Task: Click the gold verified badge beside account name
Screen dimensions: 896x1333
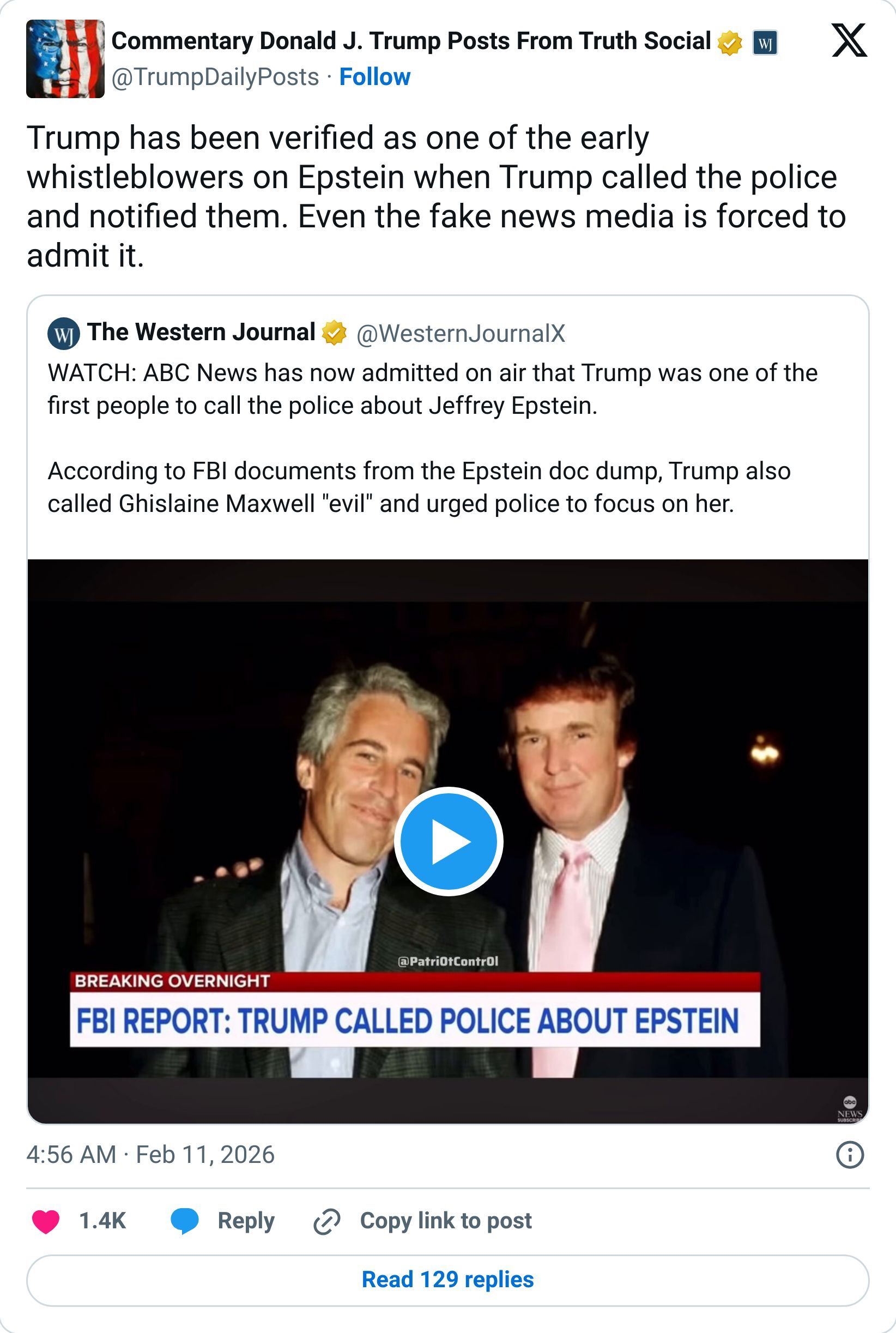Action: point(730,43)
